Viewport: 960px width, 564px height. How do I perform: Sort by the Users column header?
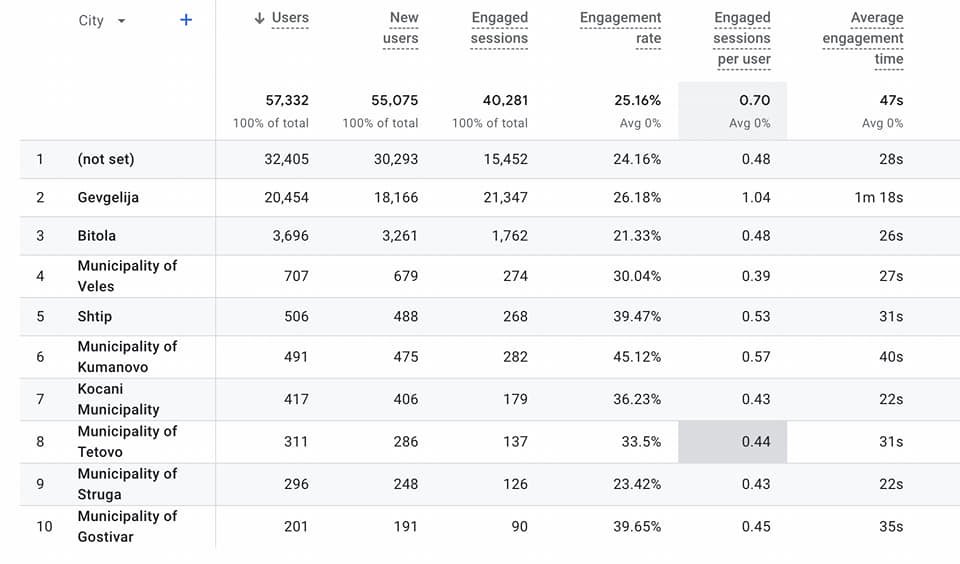tap(289, 18)
